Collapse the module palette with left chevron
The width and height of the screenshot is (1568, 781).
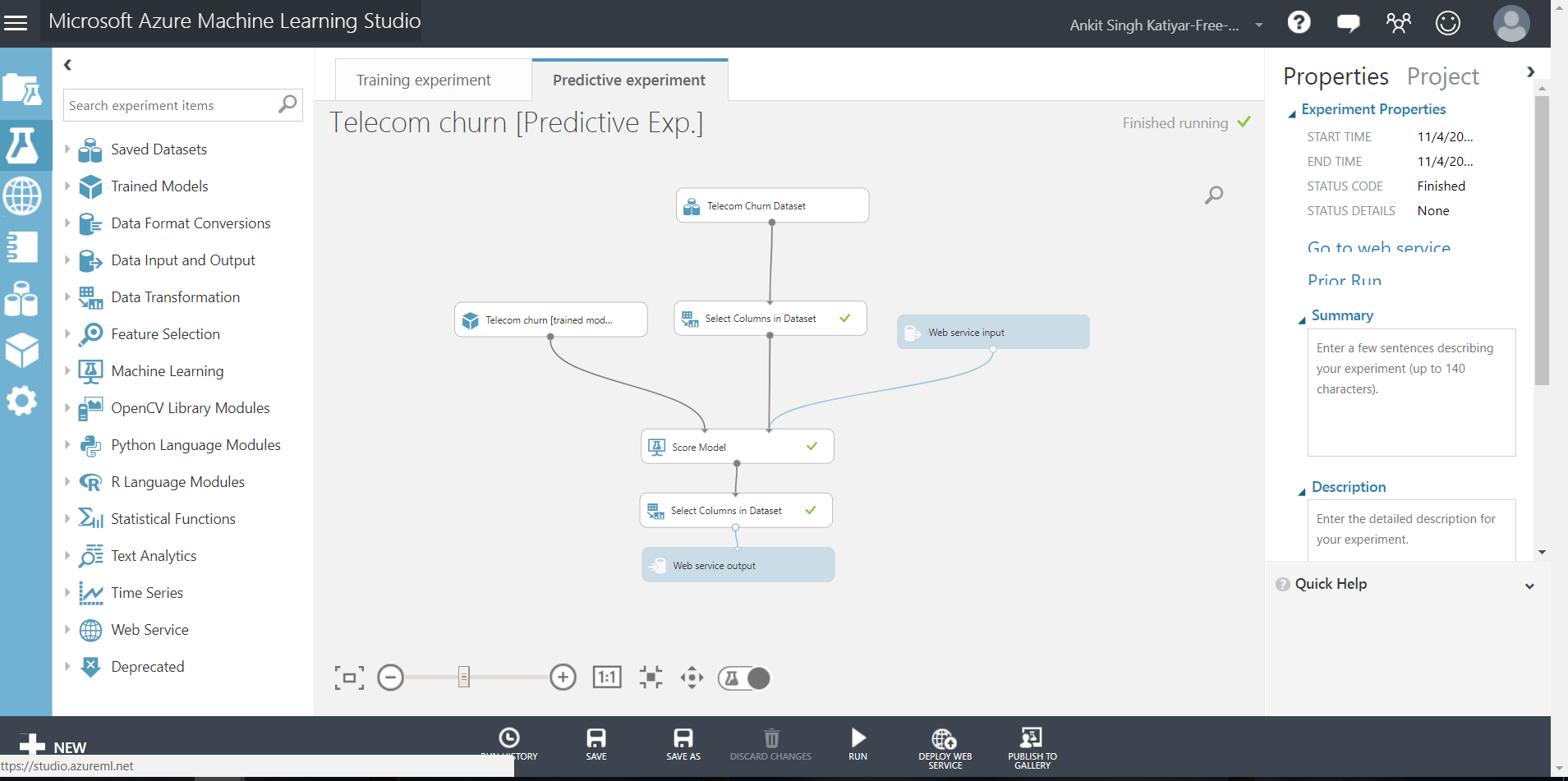pos(68,64)
